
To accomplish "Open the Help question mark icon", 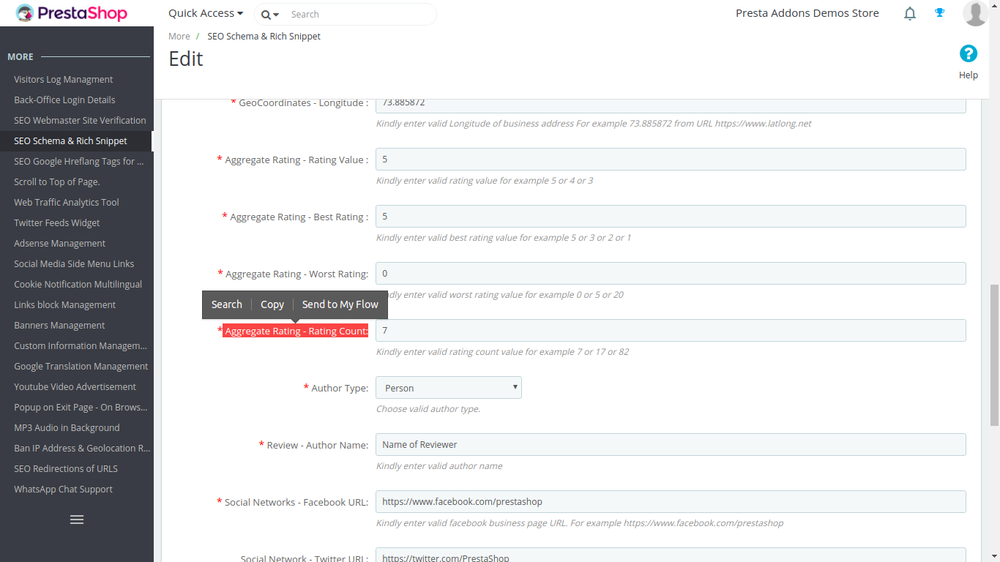I will [x=968, y=54].
